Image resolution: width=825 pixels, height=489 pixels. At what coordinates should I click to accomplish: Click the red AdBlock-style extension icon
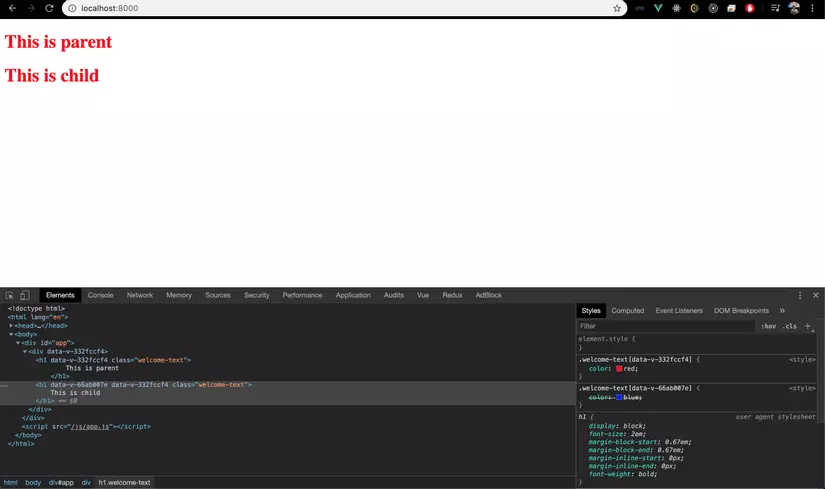[750, 8]
